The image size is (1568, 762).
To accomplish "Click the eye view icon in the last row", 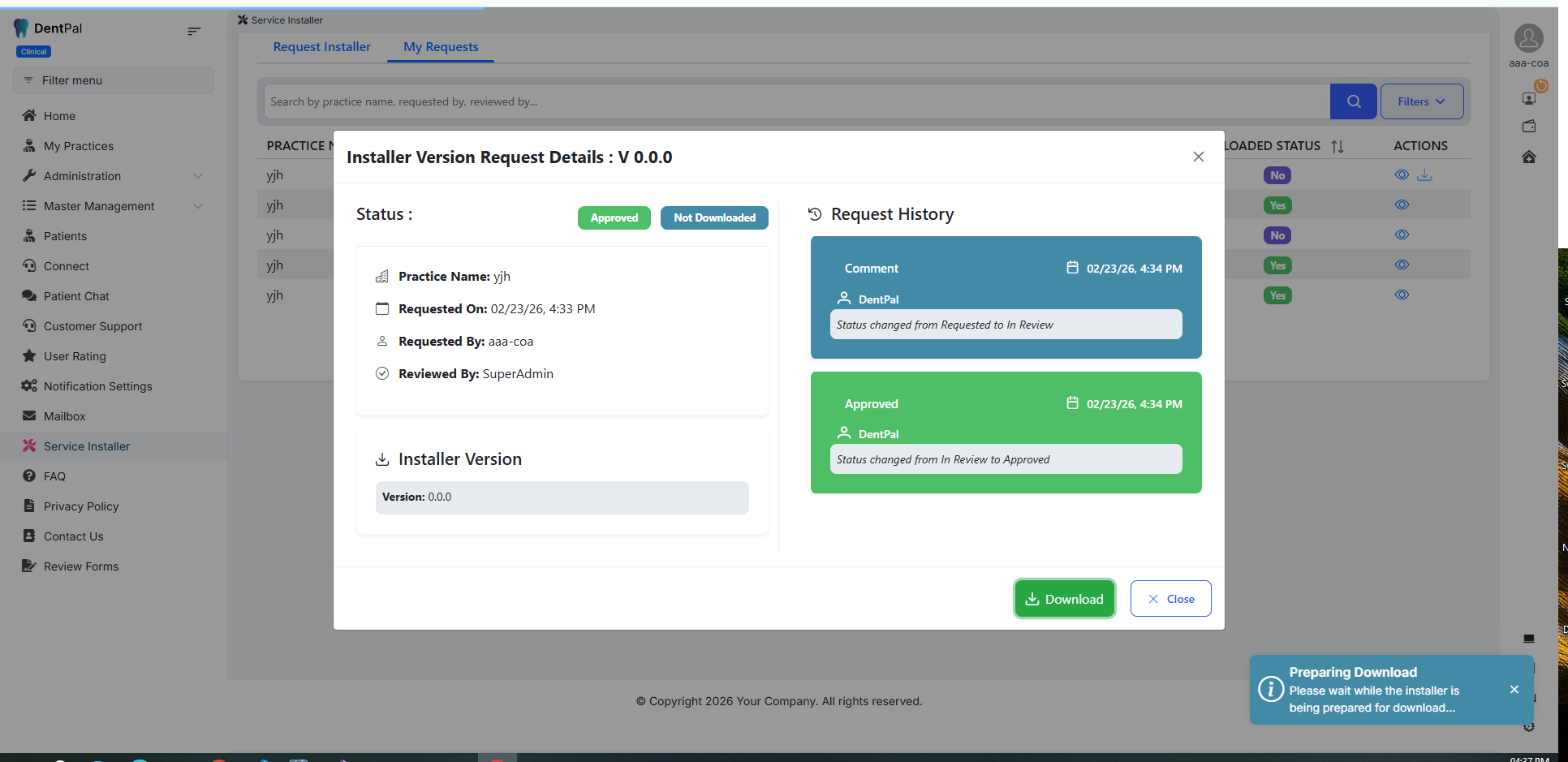I will 1402,295.
